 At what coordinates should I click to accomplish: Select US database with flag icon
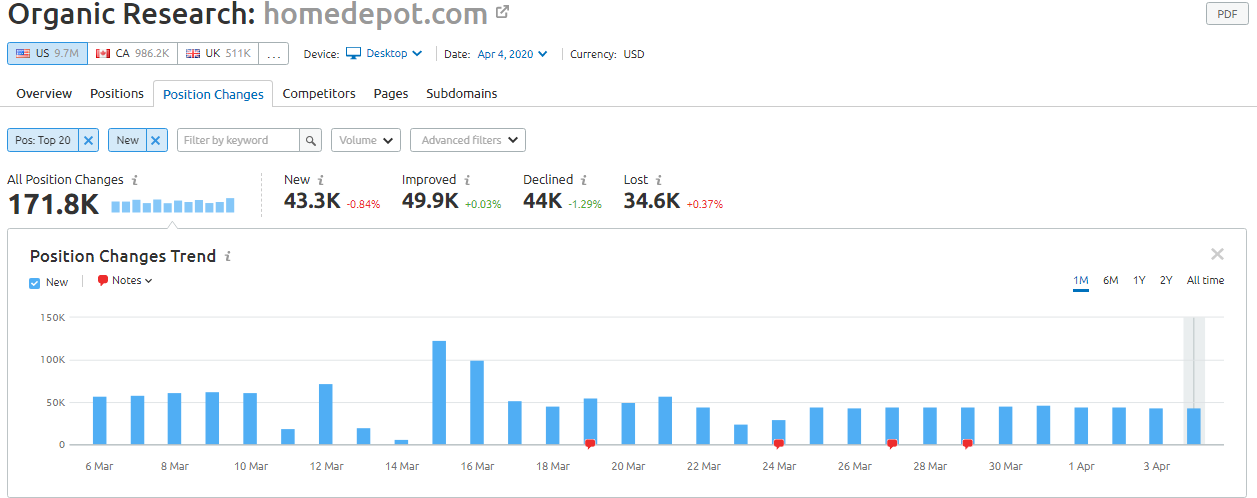coord(47,54)
